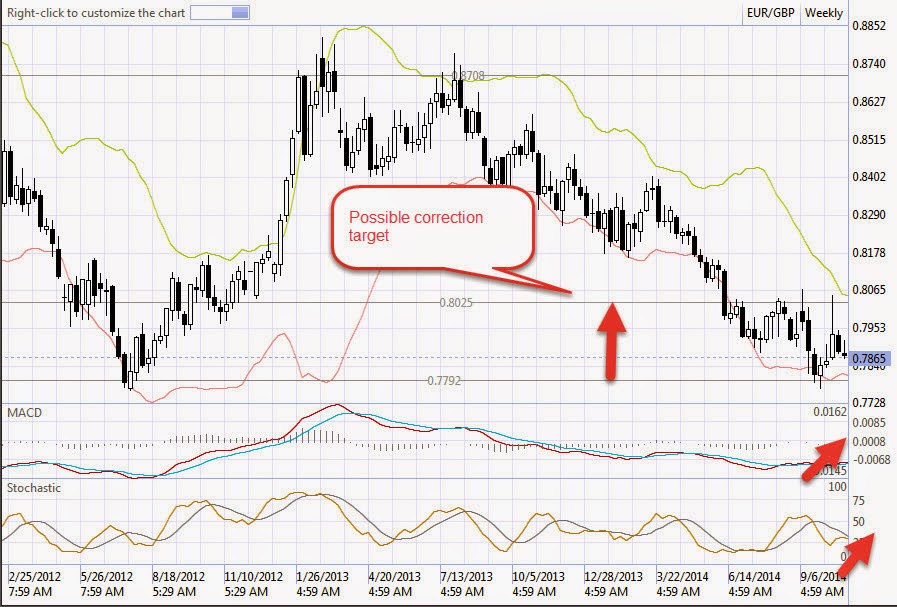This screenshot has height=607, width=897.
Task: Select the Stochastic indicator panel label
Action: click(34, 487)
